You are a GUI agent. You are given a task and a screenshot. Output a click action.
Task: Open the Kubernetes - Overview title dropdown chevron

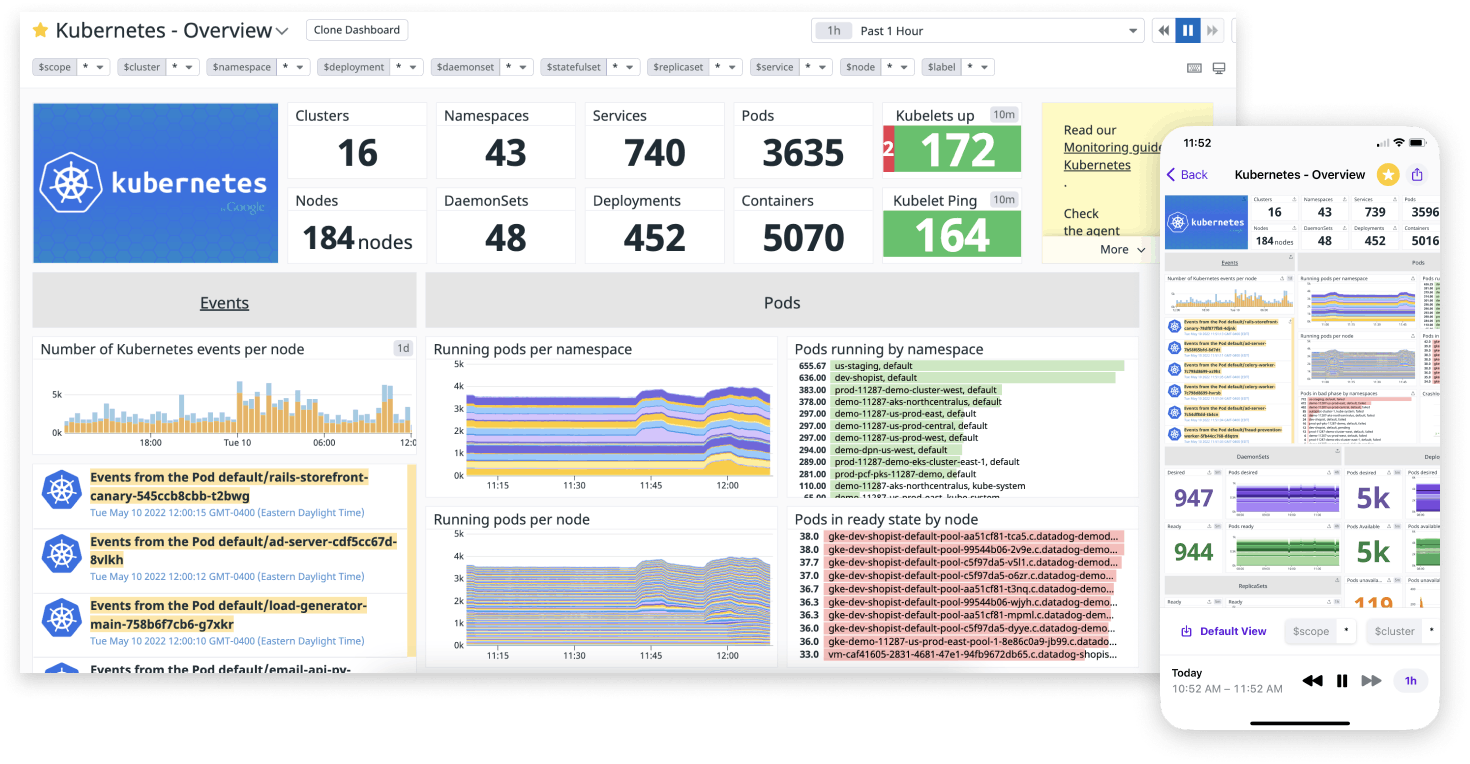point(283,30)
